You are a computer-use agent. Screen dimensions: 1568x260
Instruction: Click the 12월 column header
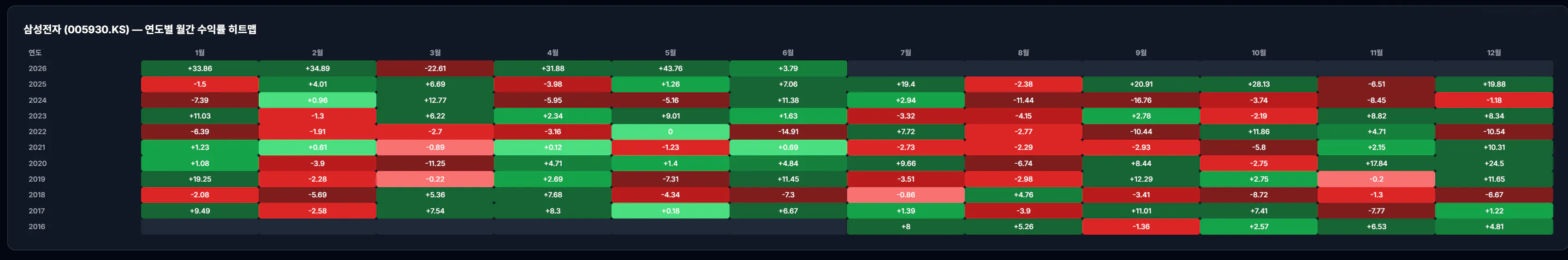(x=1494, y=53)
